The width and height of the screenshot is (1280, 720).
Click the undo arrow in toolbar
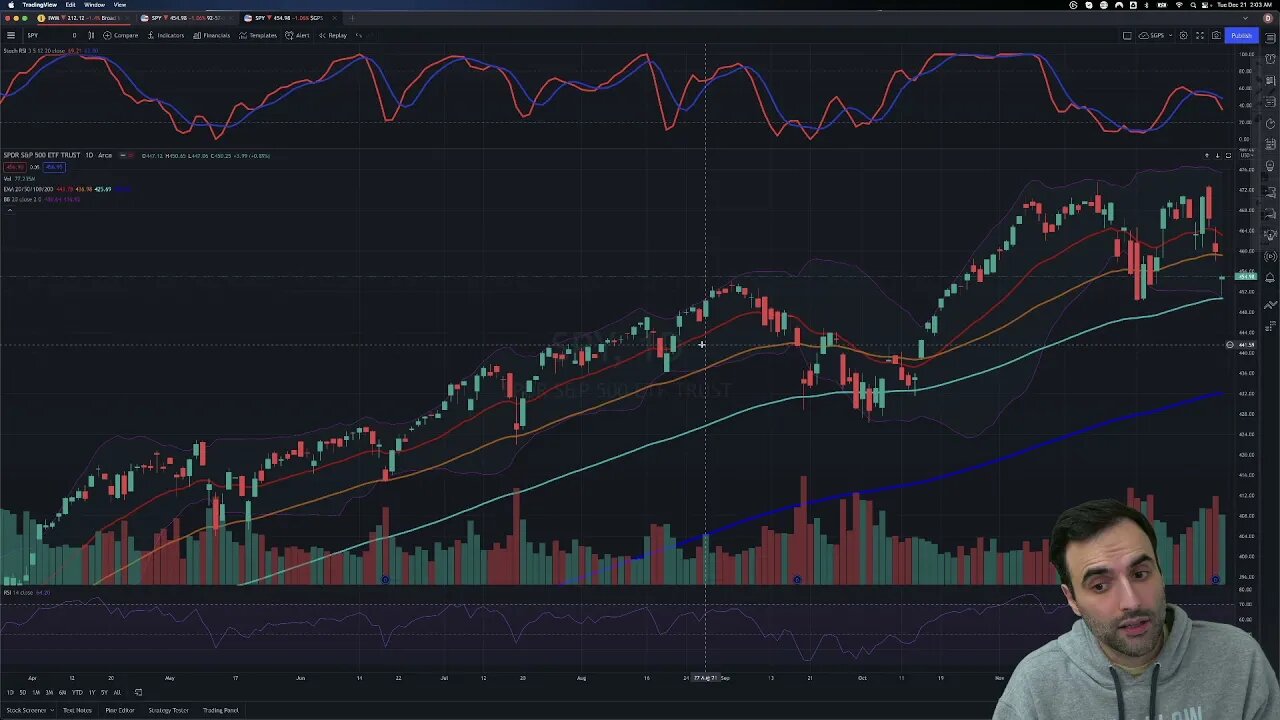[x=358, y=35]
